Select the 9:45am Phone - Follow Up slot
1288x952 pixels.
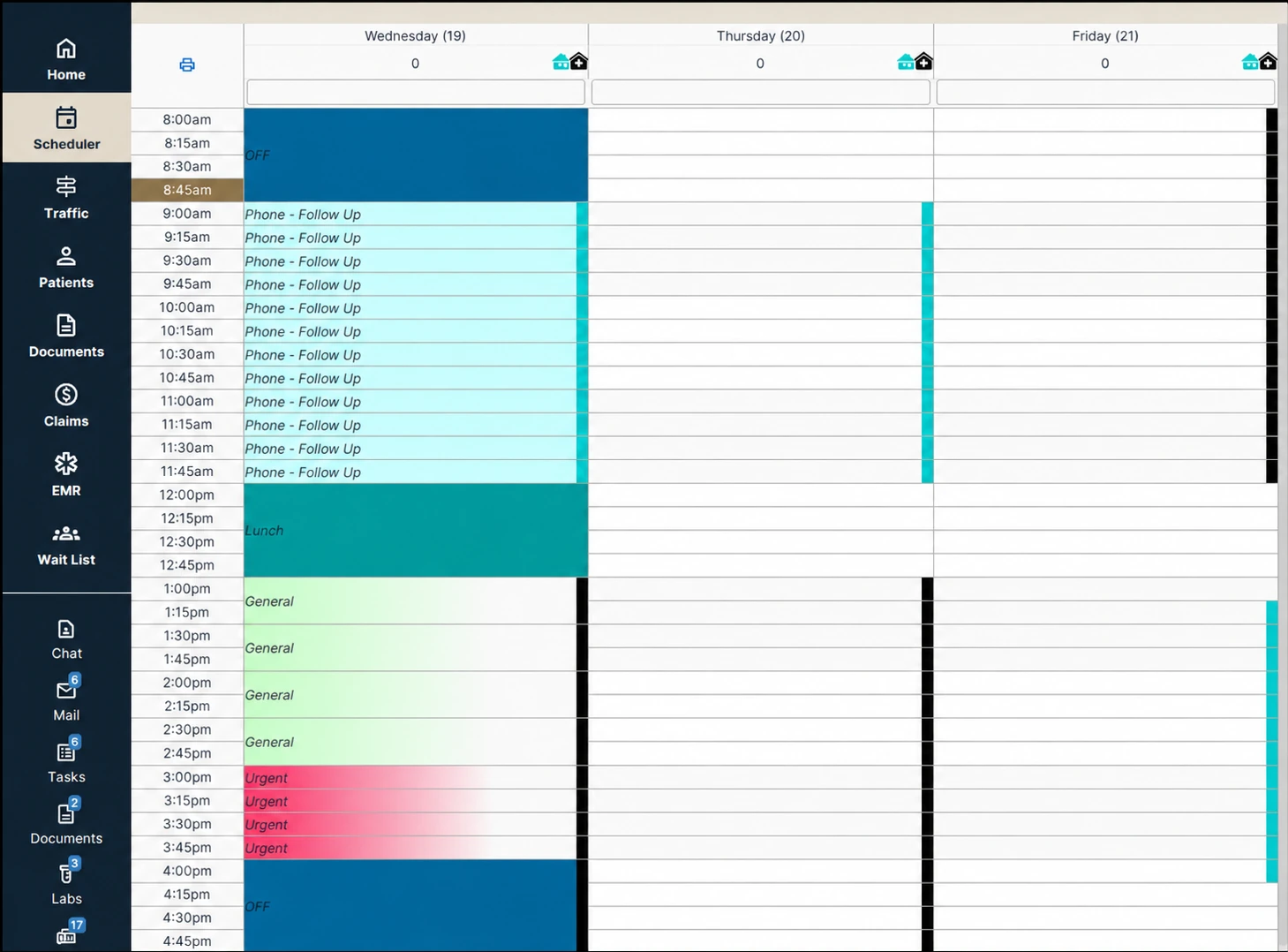click(411, 284)
